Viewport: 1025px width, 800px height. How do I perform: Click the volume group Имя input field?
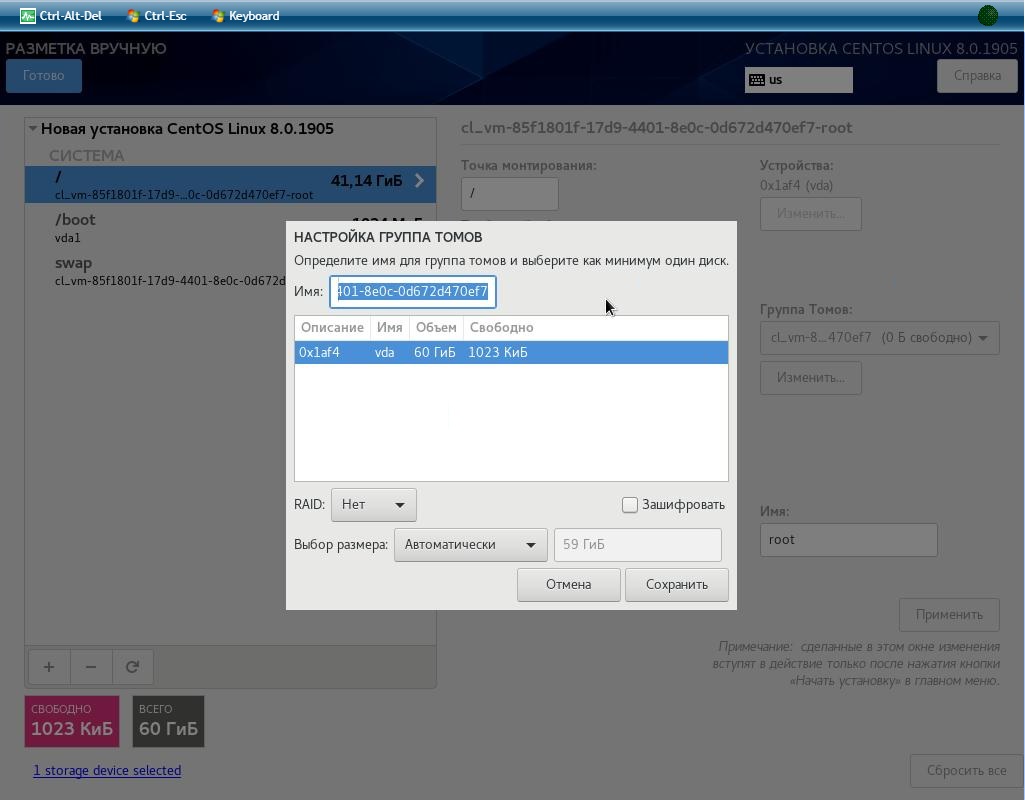point(412,292)
